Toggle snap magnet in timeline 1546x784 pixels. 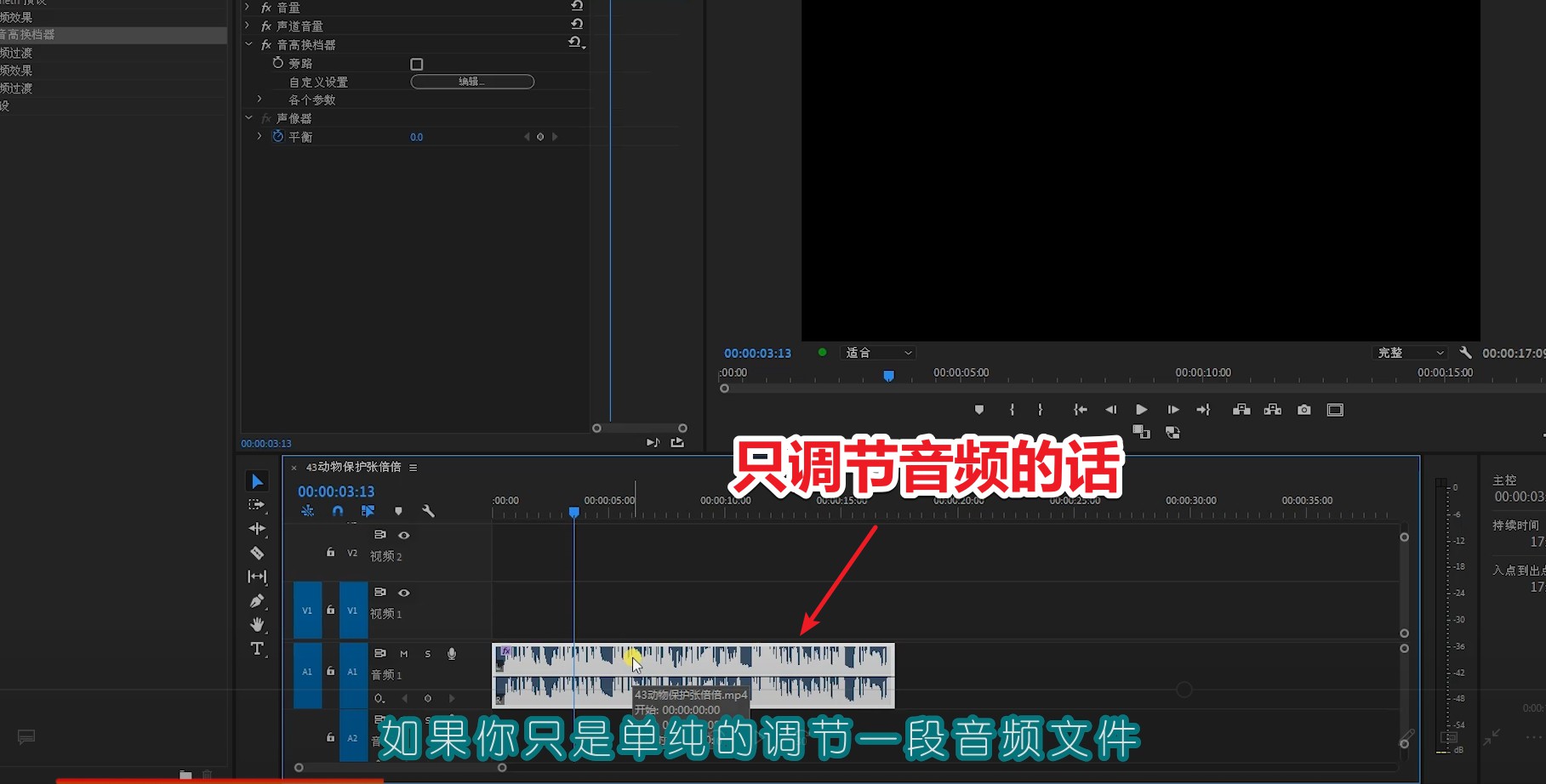pyautogui.click(x=338, y=511)
